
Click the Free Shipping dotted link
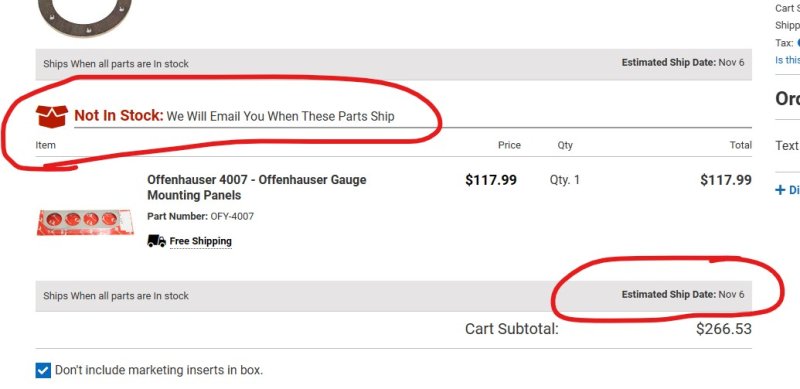coord(201,241)
